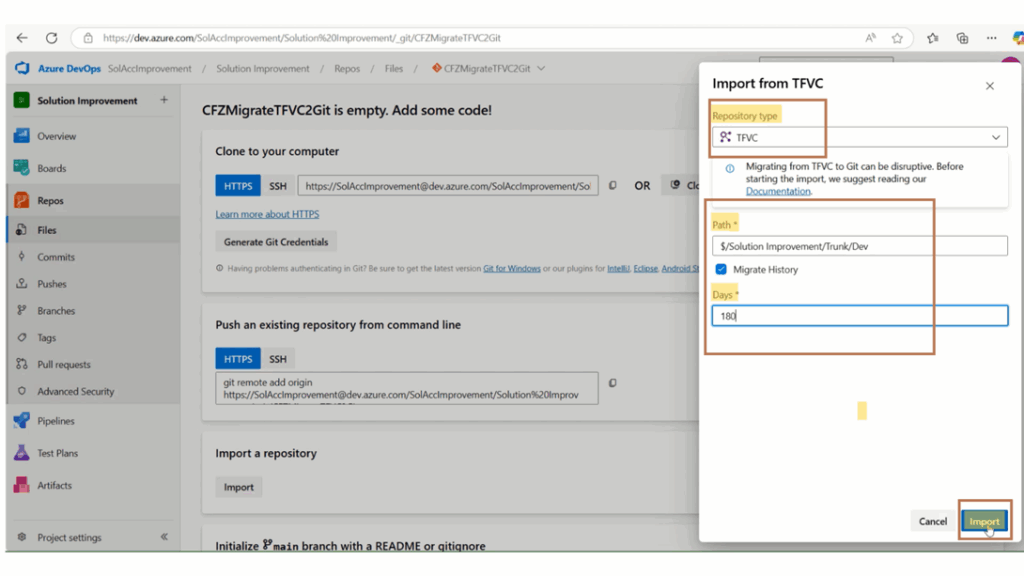The image size is (1024, 576).
Task: Select HTTPS tab under Push existing repository
Action: point(238,359)
